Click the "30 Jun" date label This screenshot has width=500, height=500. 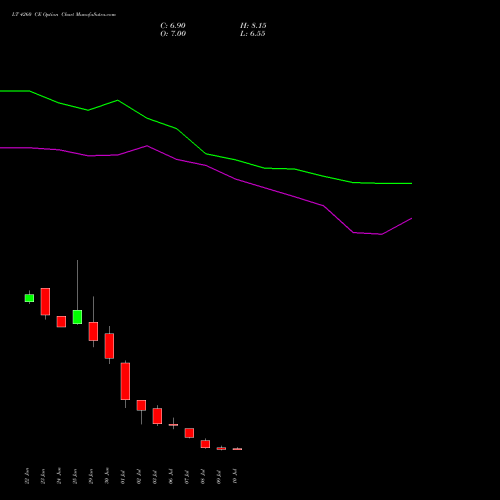click(x=107, y=476)
